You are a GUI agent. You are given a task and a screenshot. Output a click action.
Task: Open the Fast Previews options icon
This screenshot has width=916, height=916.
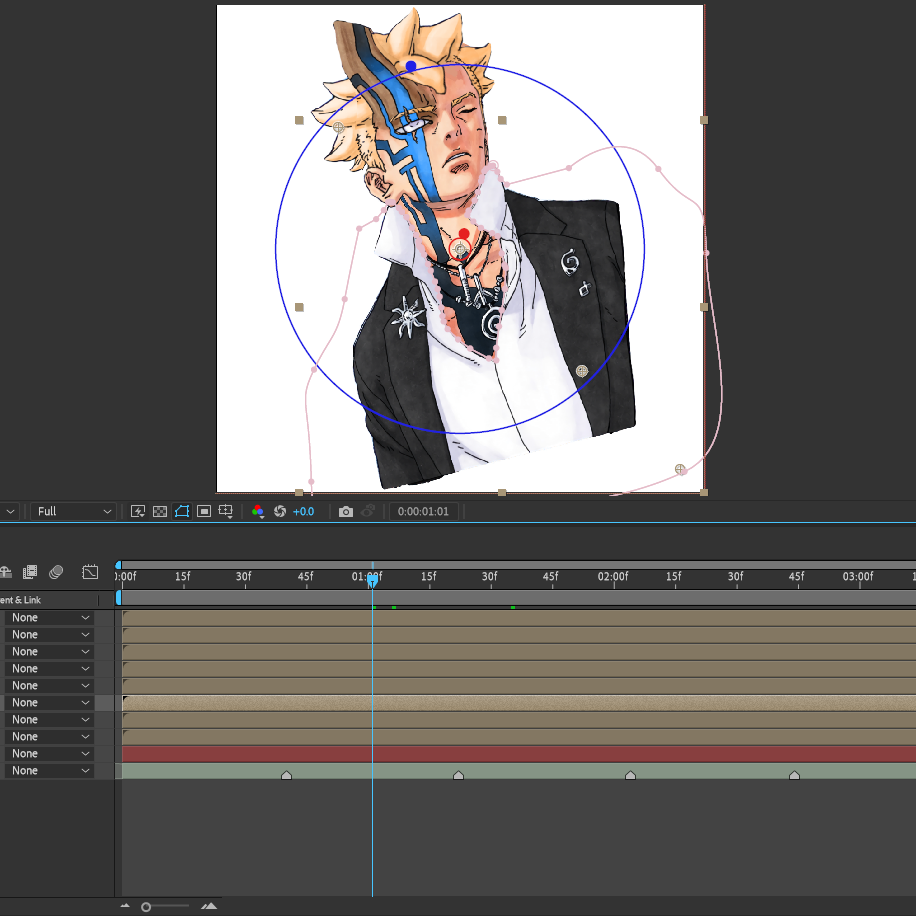138,512
